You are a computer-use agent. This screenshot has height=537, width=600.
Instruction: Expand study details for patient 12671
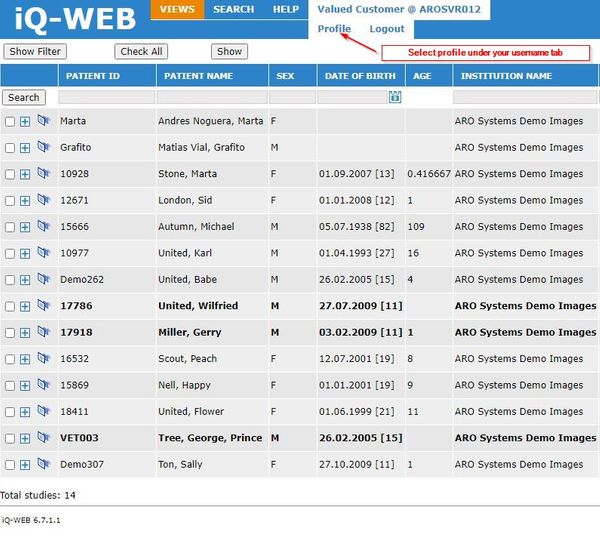point(25,201)
